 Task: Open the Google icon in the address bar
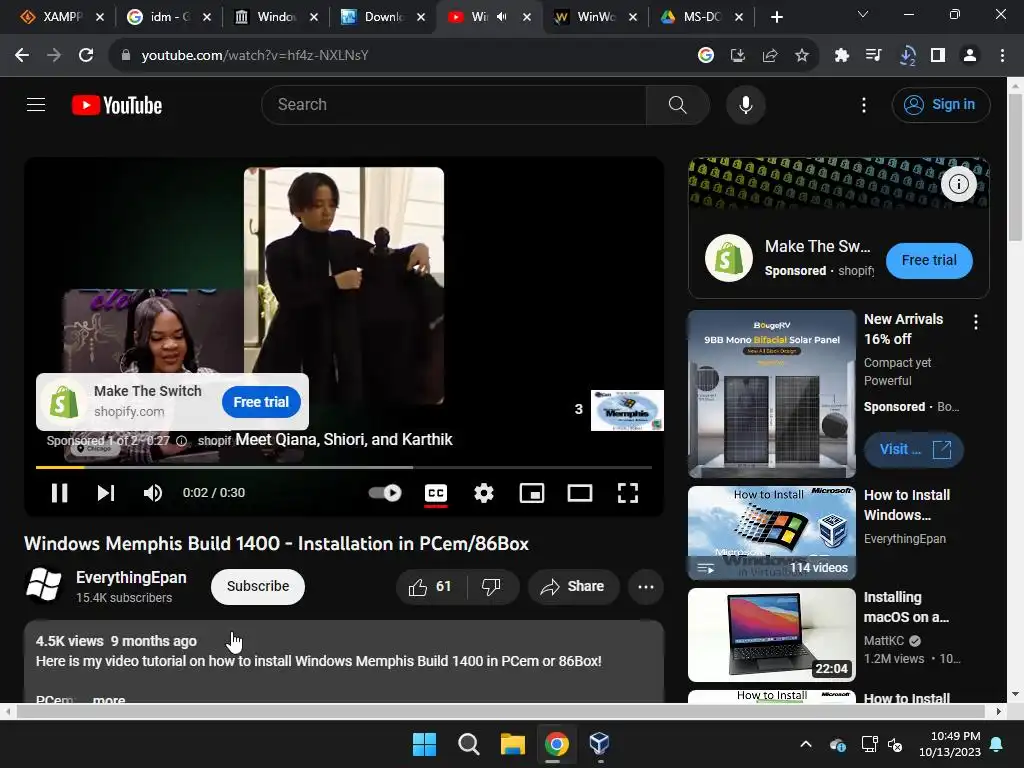tap(705, 56)
